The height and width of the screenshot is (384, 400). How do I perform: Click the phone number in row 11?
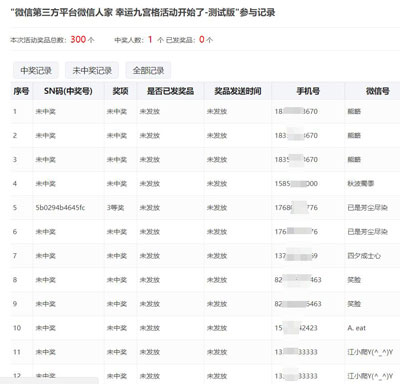[x=296, y=352]
